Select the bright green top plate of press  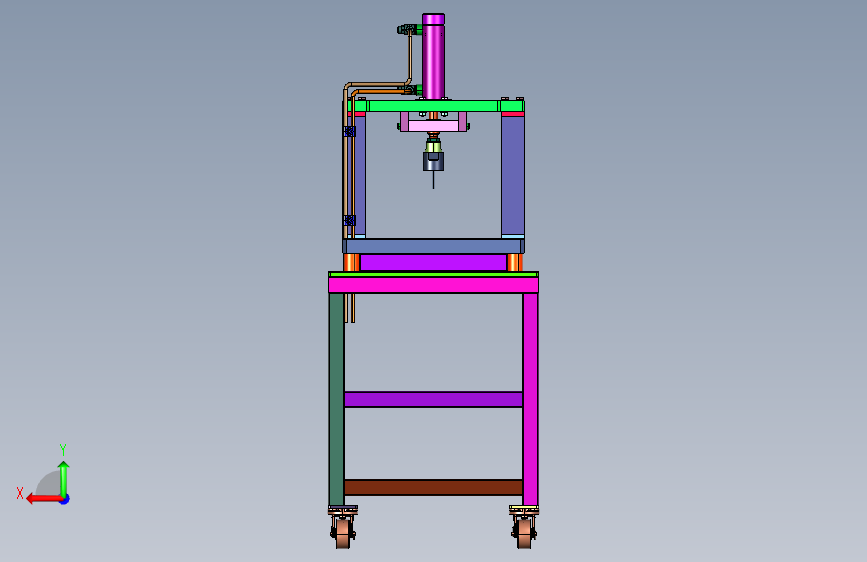tap(435, 106)
